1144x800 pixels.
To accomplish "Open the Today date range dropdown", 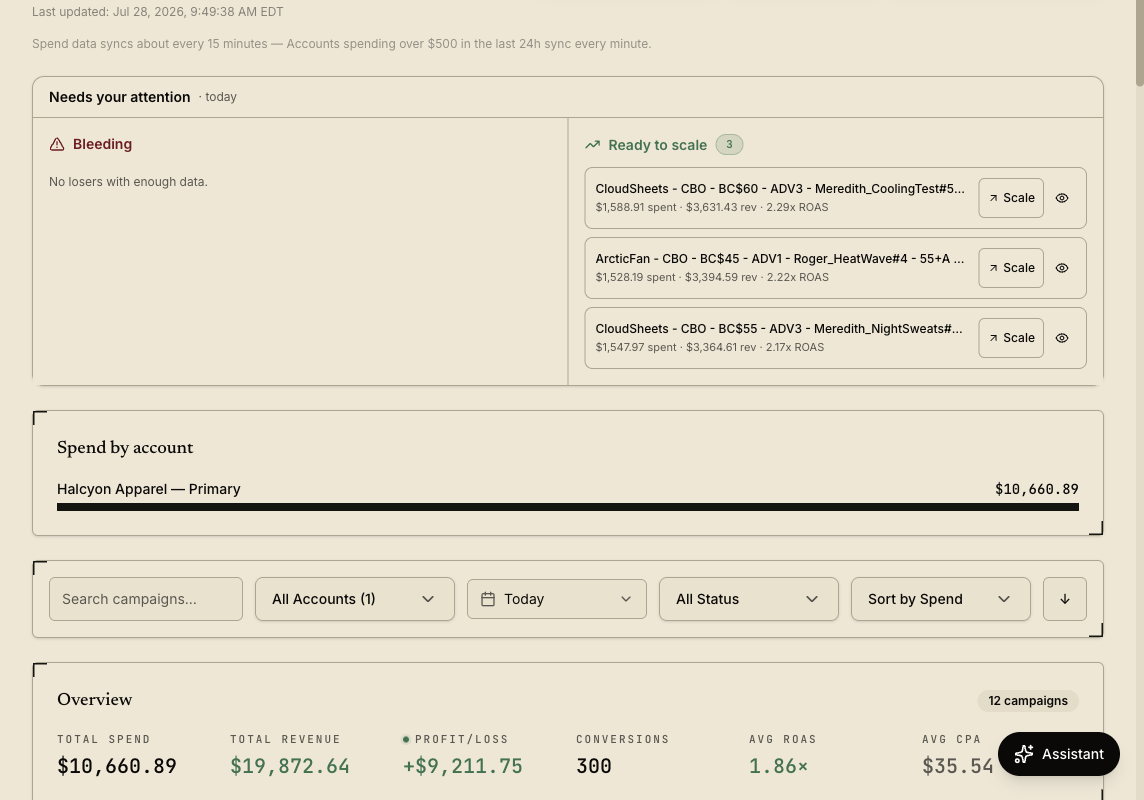I will pyautogui.click(x=557, y=599).
